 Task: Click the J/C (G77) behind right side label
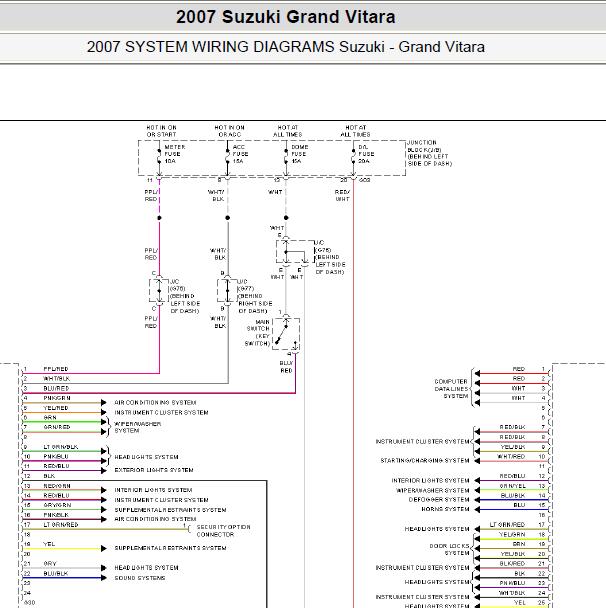coord(255,296)
